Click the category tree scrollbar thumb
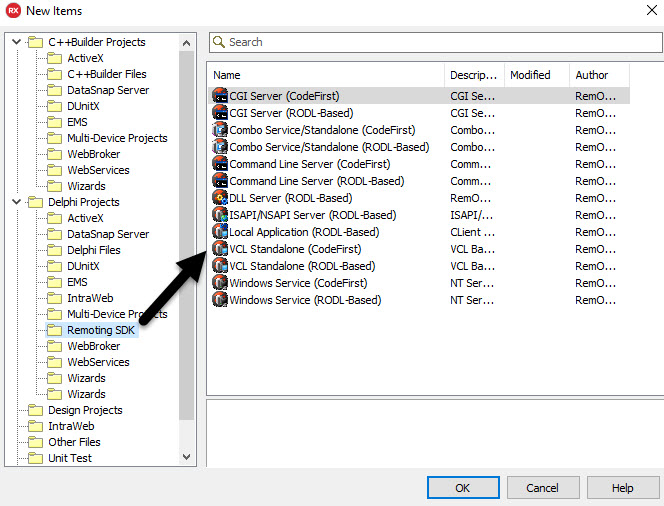 tap(186, 235)
